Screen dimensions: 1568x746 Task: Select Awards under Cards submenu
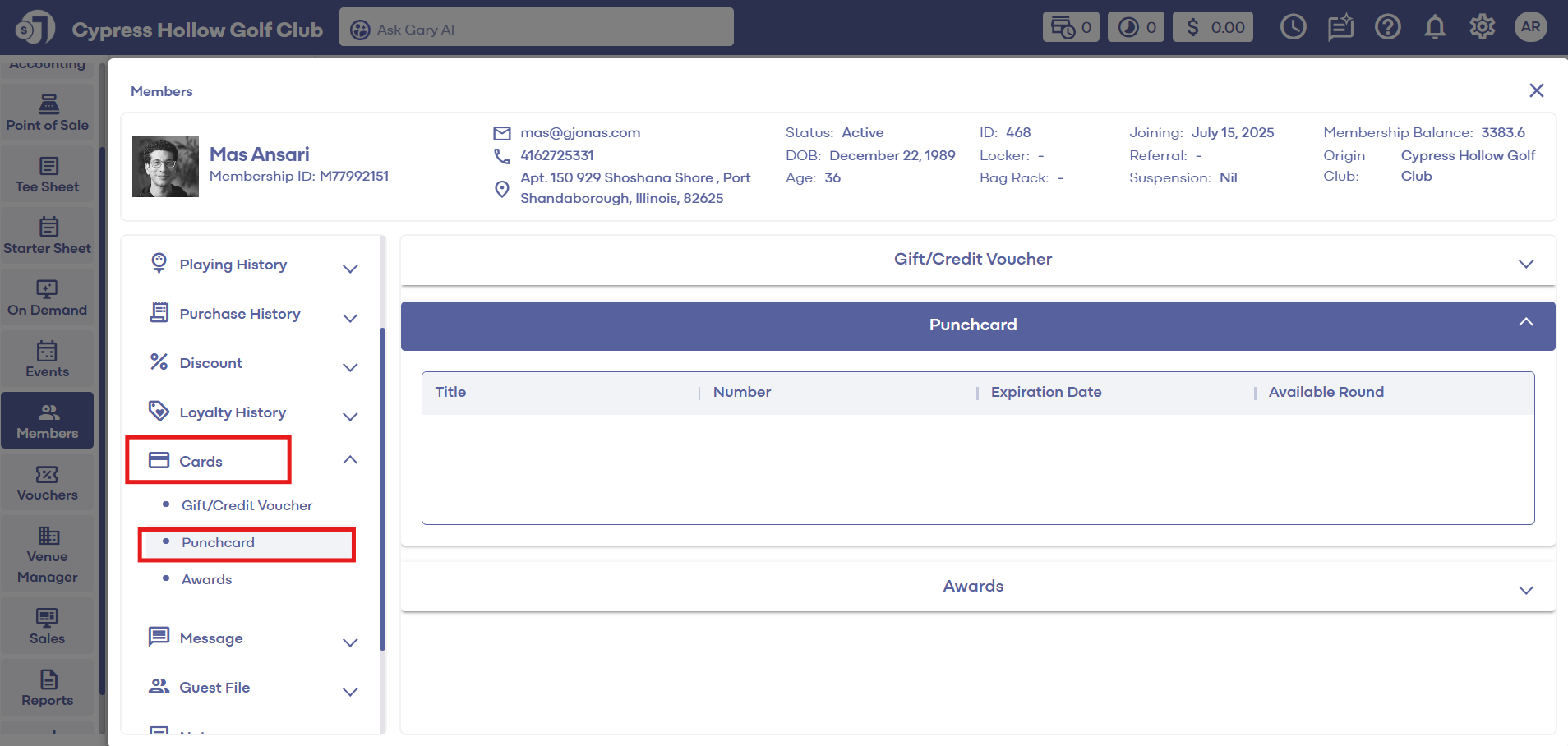[x=206, y=580]
